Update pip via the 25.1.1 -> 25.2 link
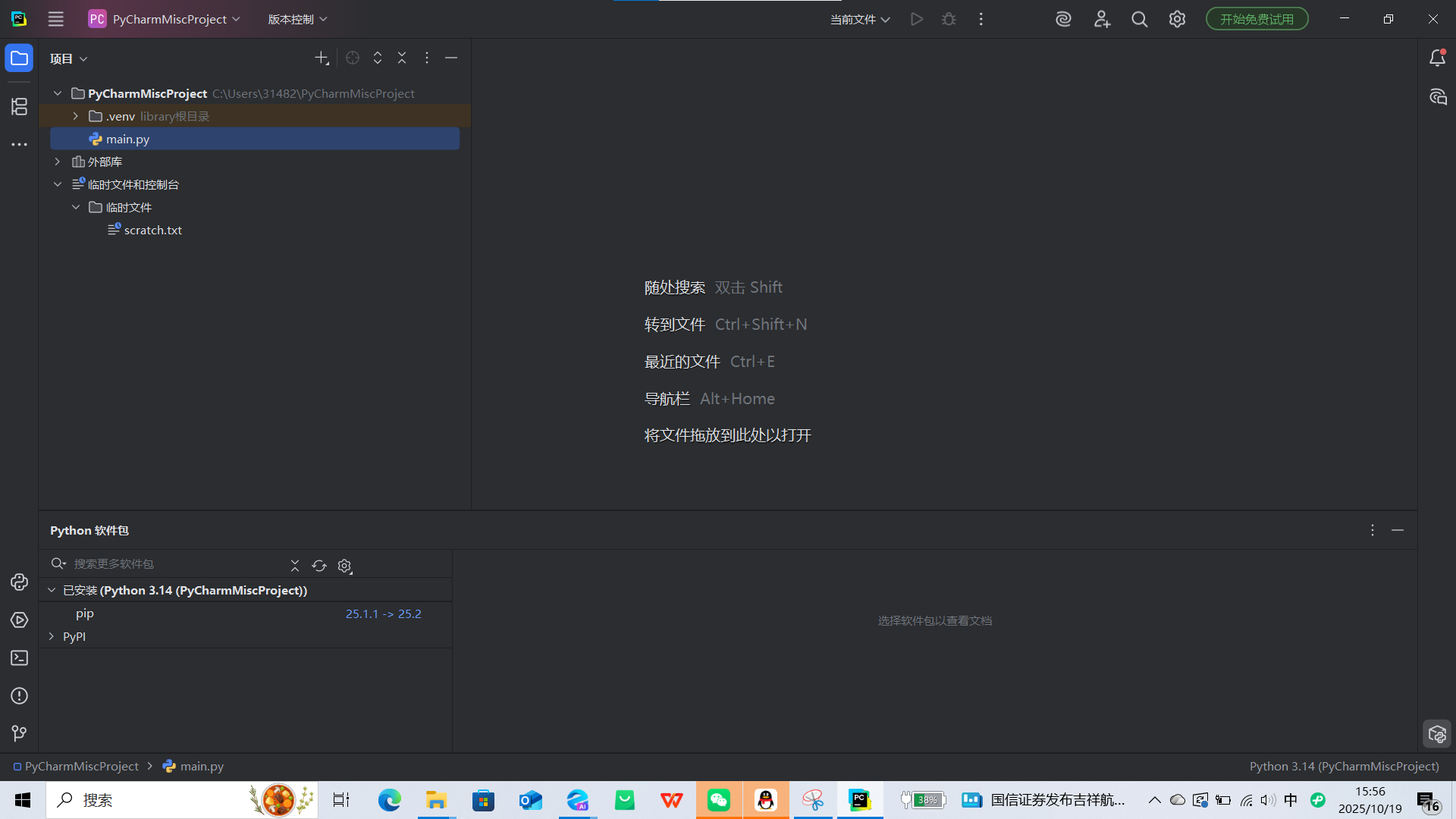Screen dimensions: 1456x819 click(x=383, y=613)
